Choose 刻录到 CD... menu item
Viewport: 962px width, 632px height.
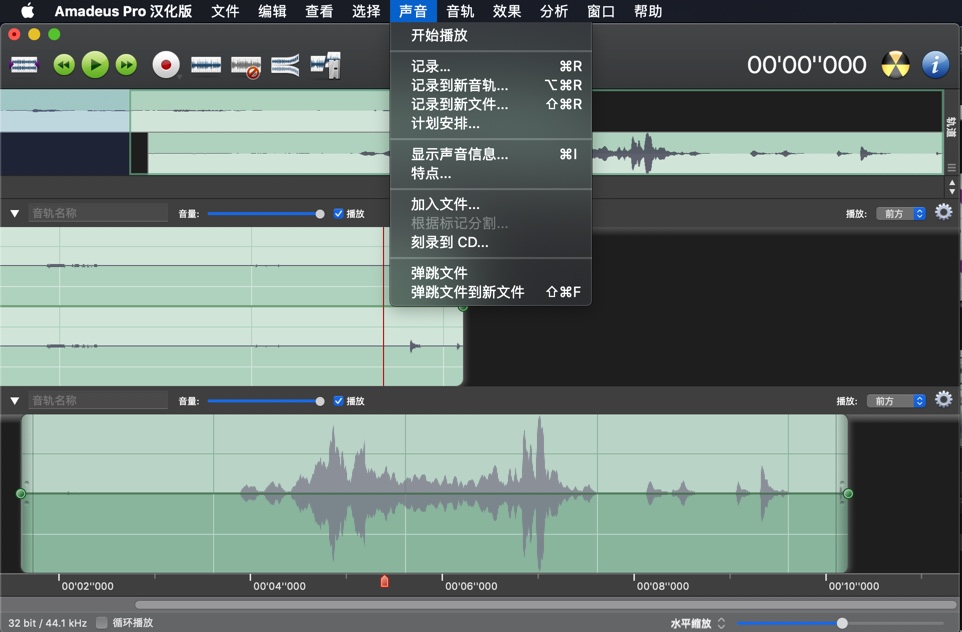[491, 242]
